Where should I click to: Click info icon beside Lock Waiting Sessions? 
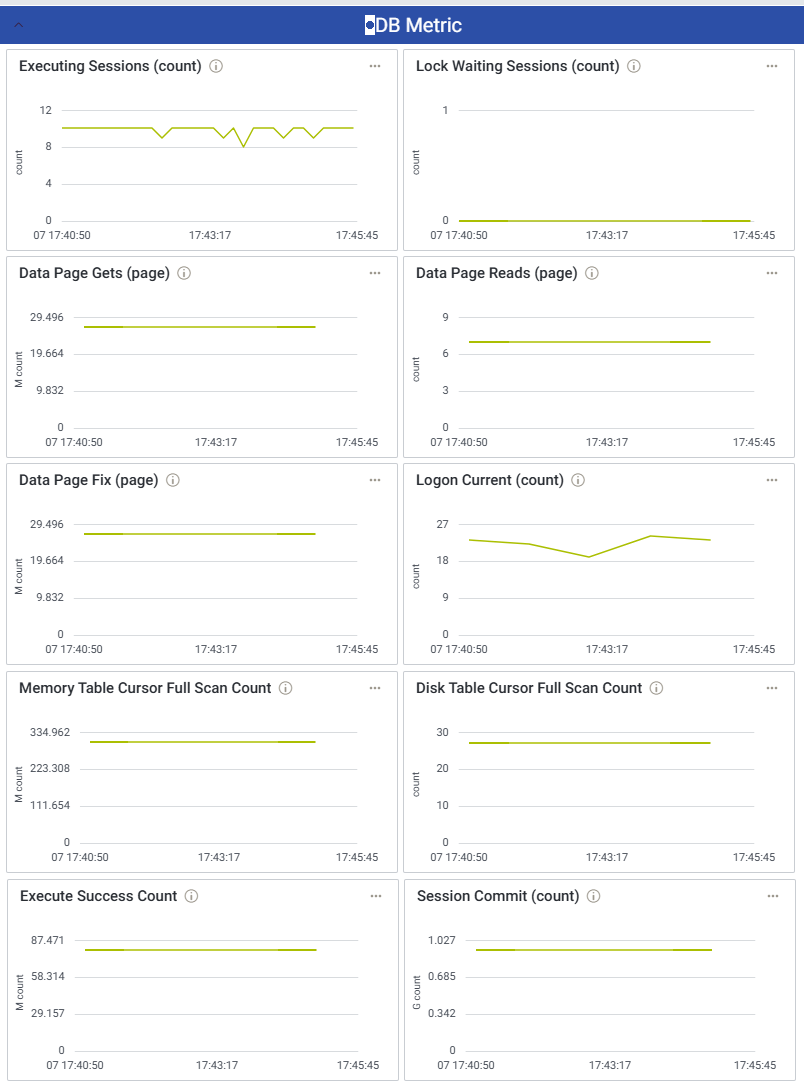point(634,66)
